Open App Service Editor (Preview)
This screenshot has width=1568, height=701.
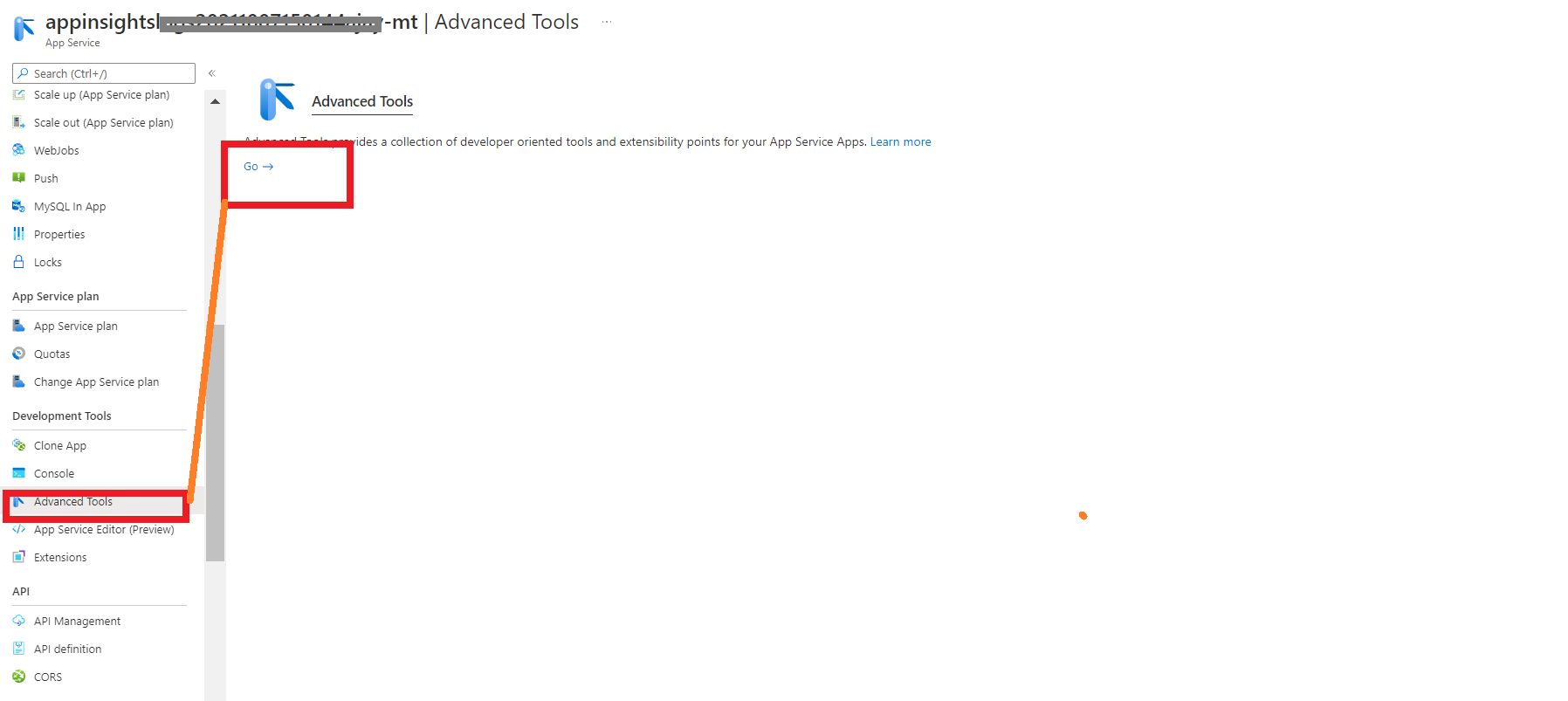click(x=104, y=529)
